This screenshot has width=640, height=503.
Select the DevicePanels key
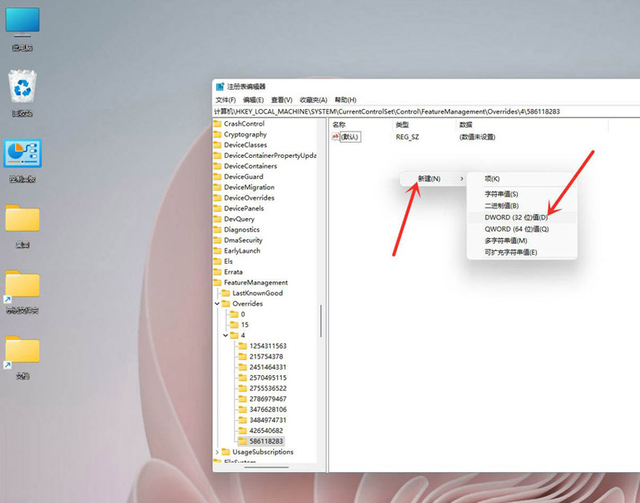(x=244, y=208)
